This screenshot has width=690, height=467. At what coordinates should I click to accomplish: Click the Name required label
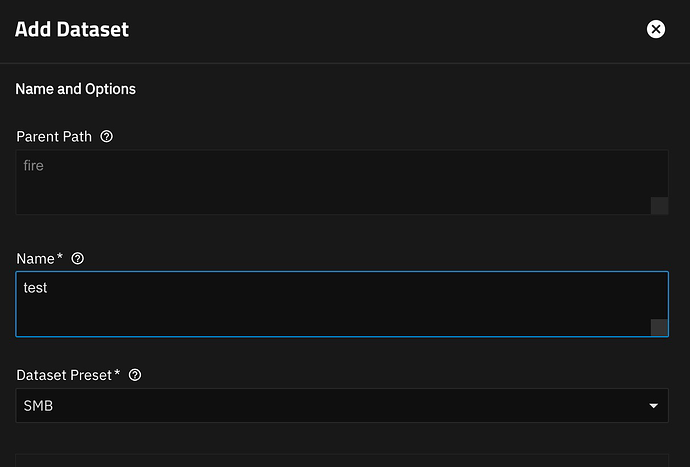[40, 258]
